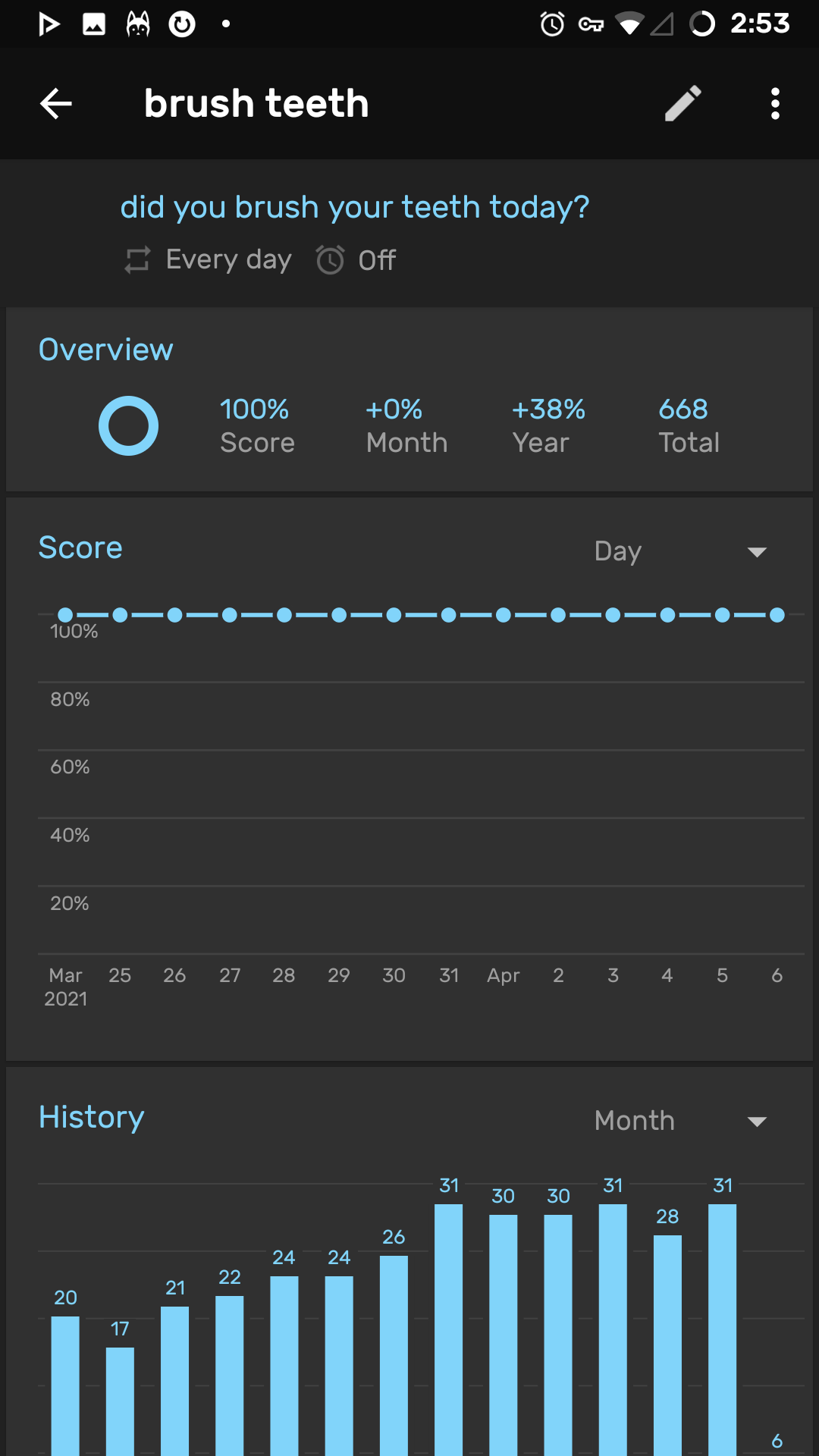Image resolution: width=819 pixels, height=1456 pixels.
Task: Tap the Every day frequency label
Action: [228, 260]
